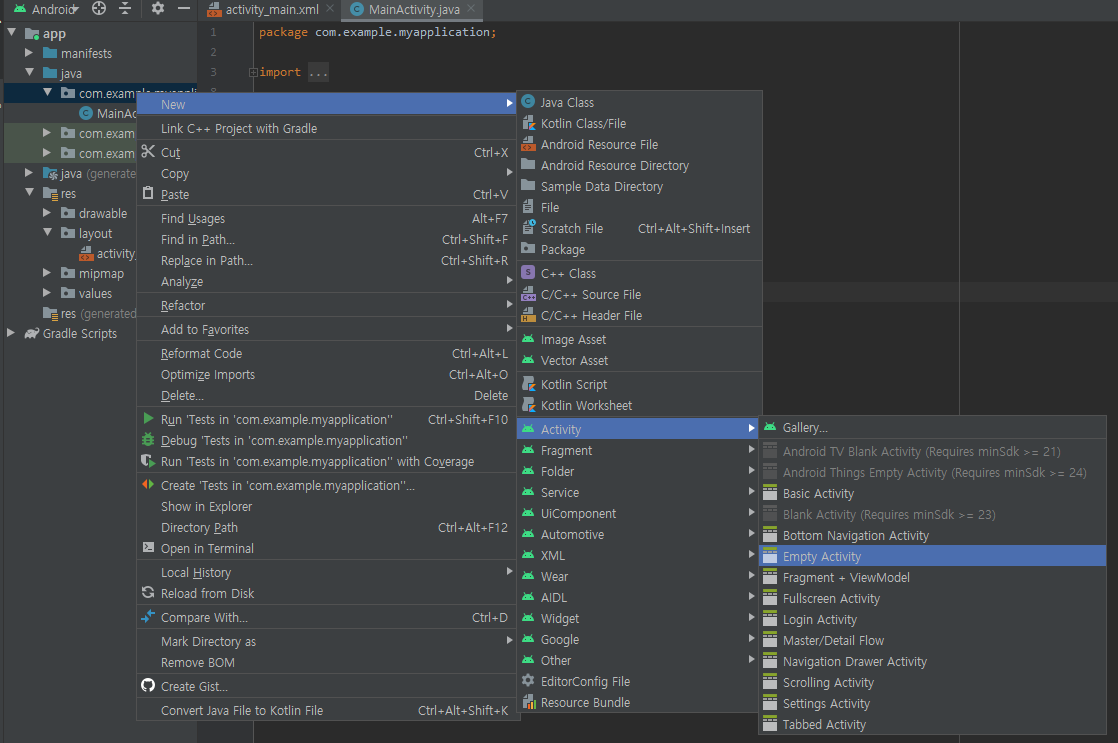Choose Tabbed Activity

933,724
